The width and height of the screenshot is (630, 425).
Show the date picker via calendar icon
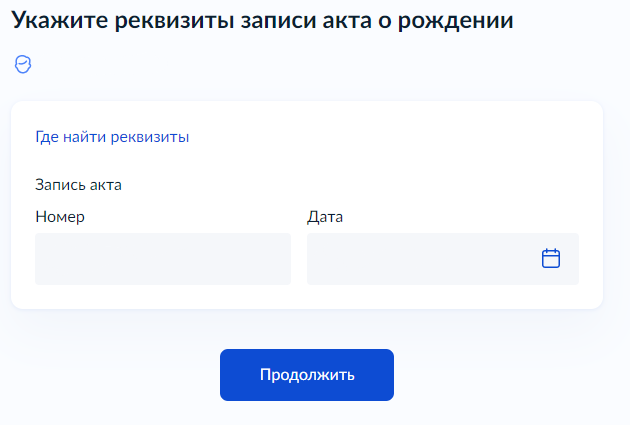(550, 258)
